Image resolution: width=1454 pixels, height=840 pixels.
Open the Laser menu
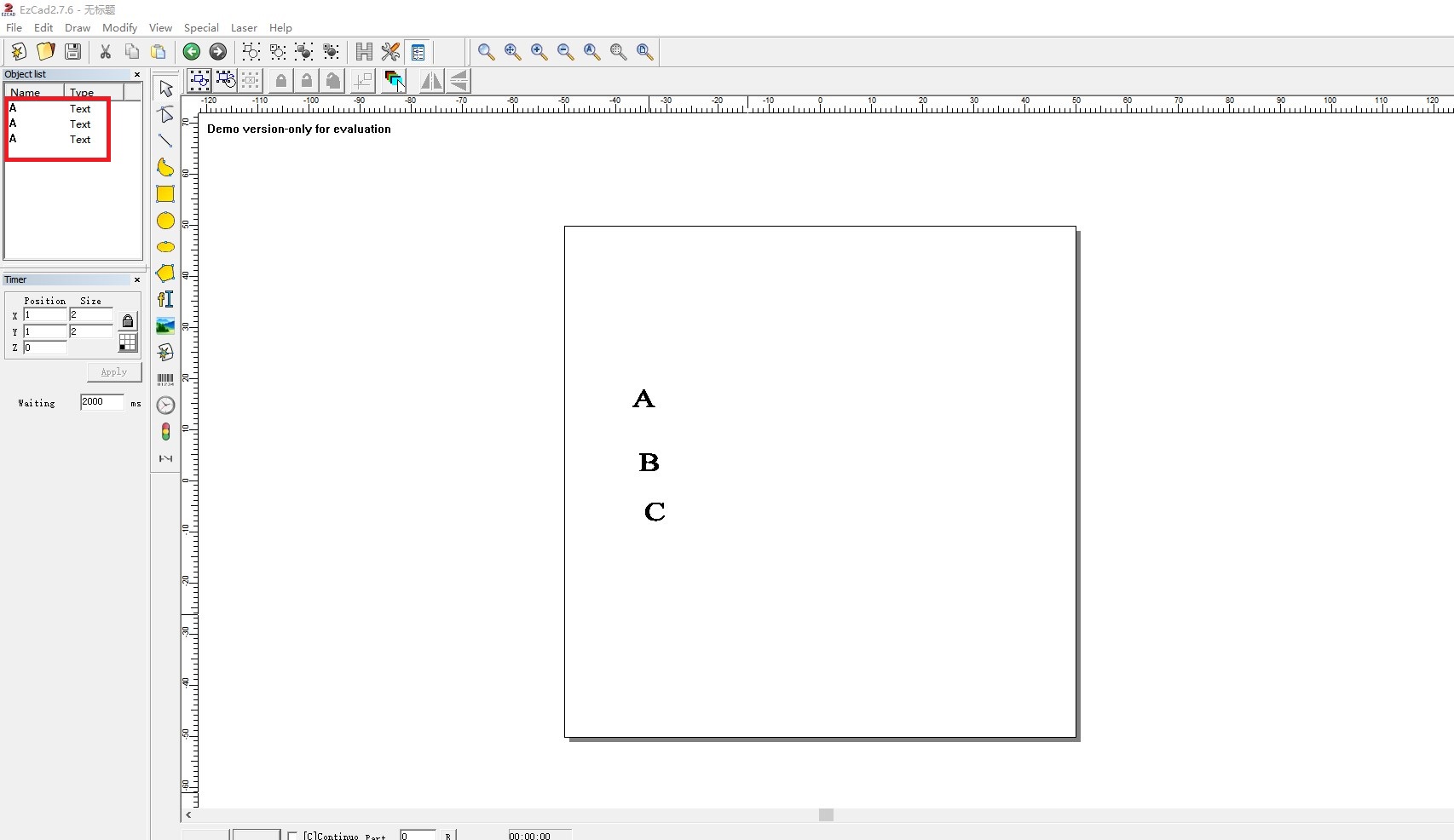[244, 27]
